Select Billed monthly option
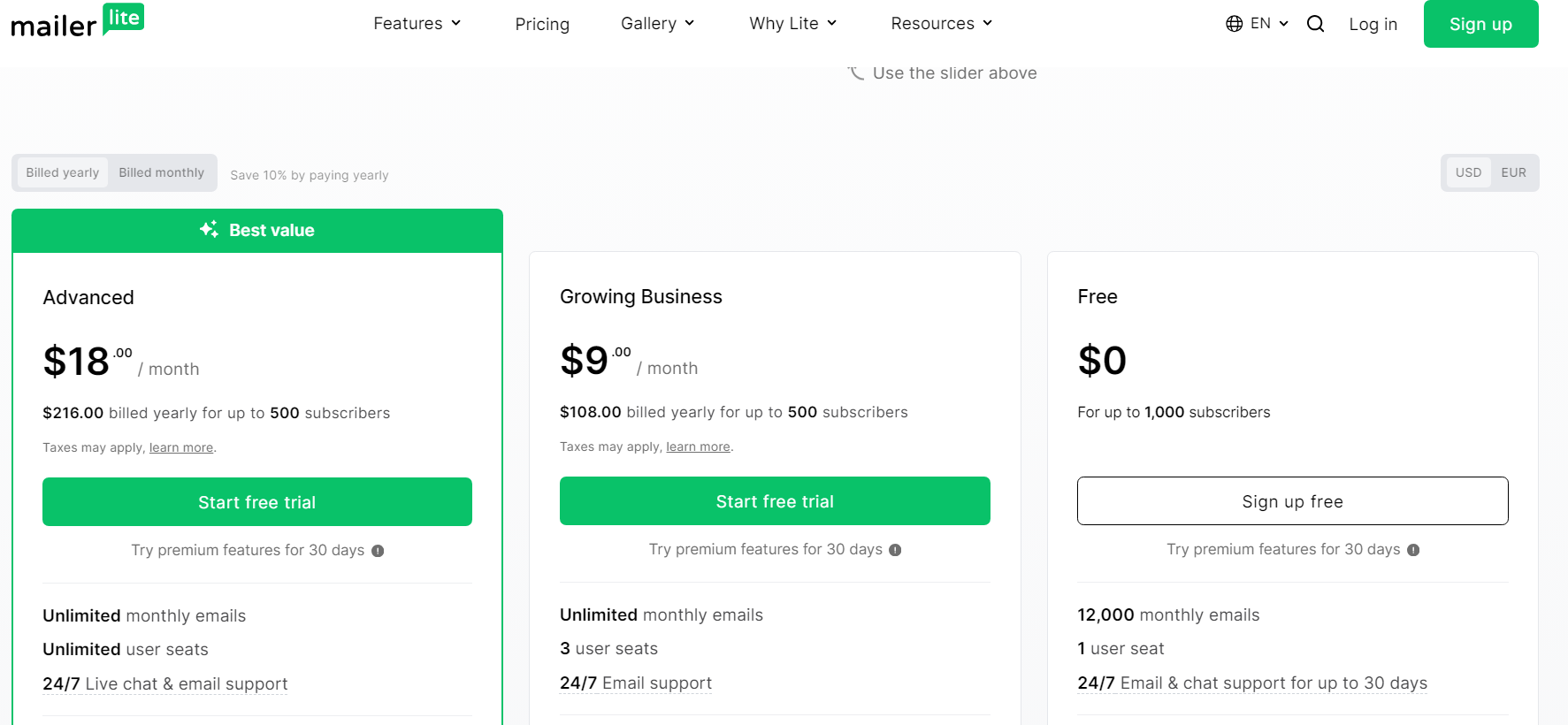 point(162,172)
